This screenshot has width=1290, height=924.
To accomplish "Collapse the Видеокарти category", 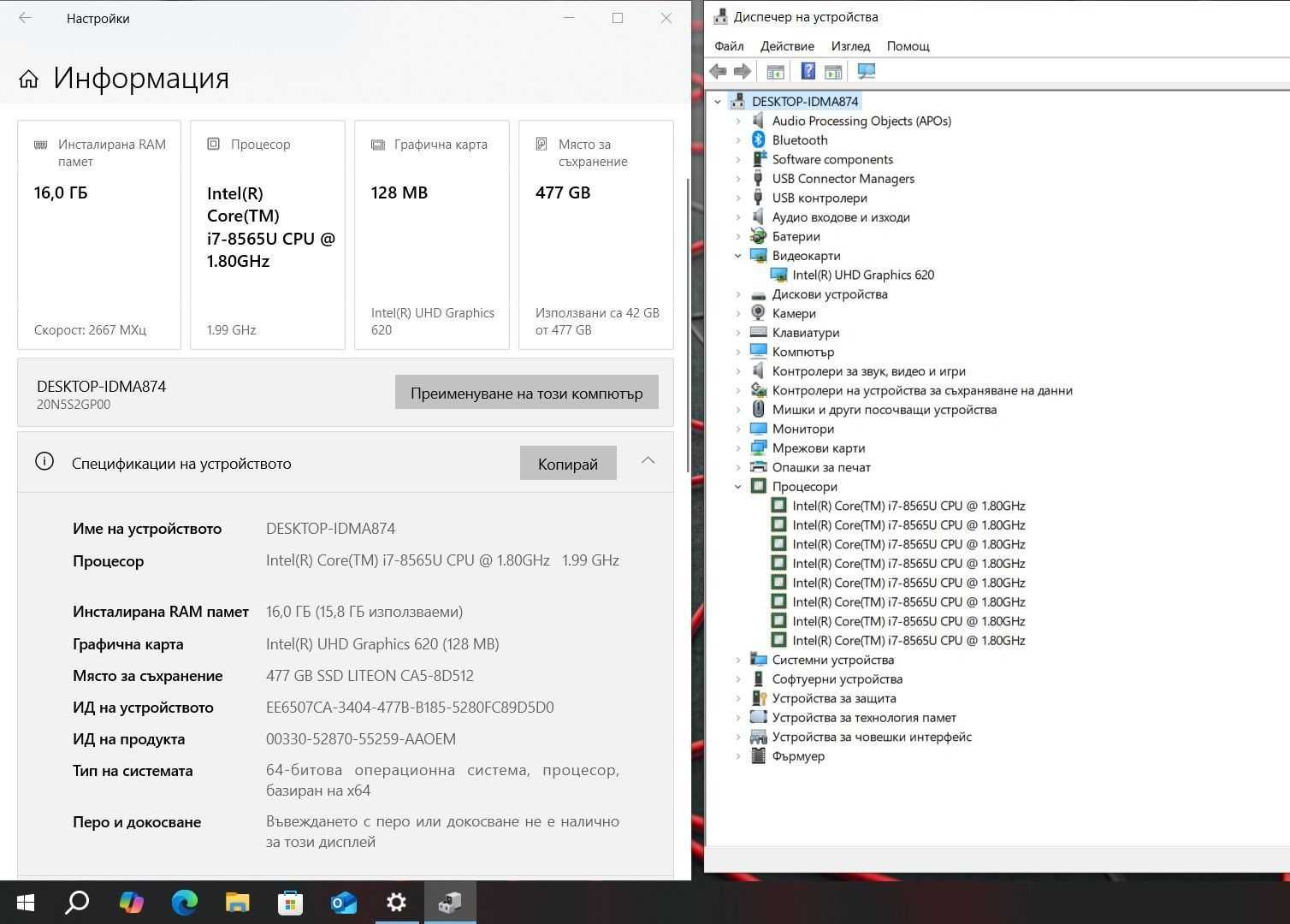I will pyautogui.click(x=738, y=255).
